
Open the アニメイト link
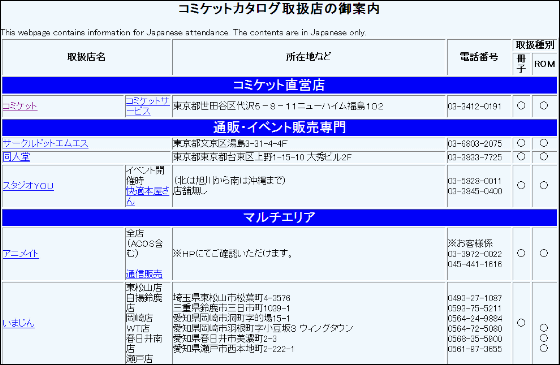[21, 254]
